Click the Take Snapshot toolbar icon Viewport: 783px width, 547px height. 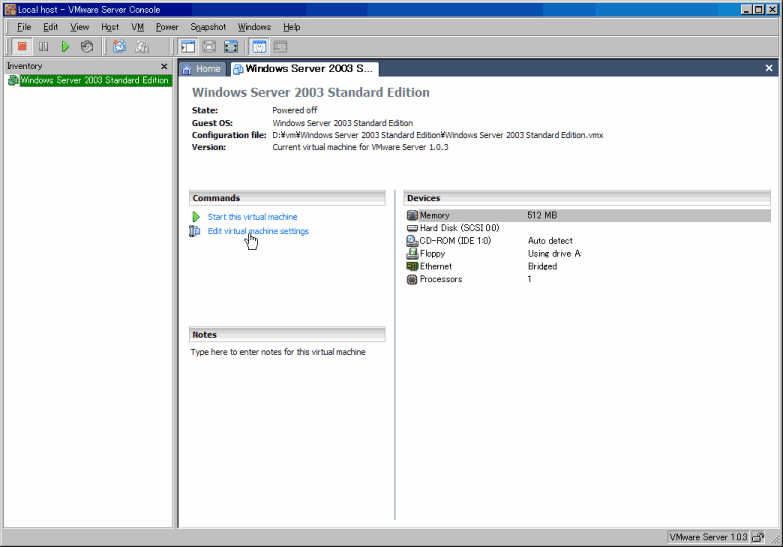[119, 47]
